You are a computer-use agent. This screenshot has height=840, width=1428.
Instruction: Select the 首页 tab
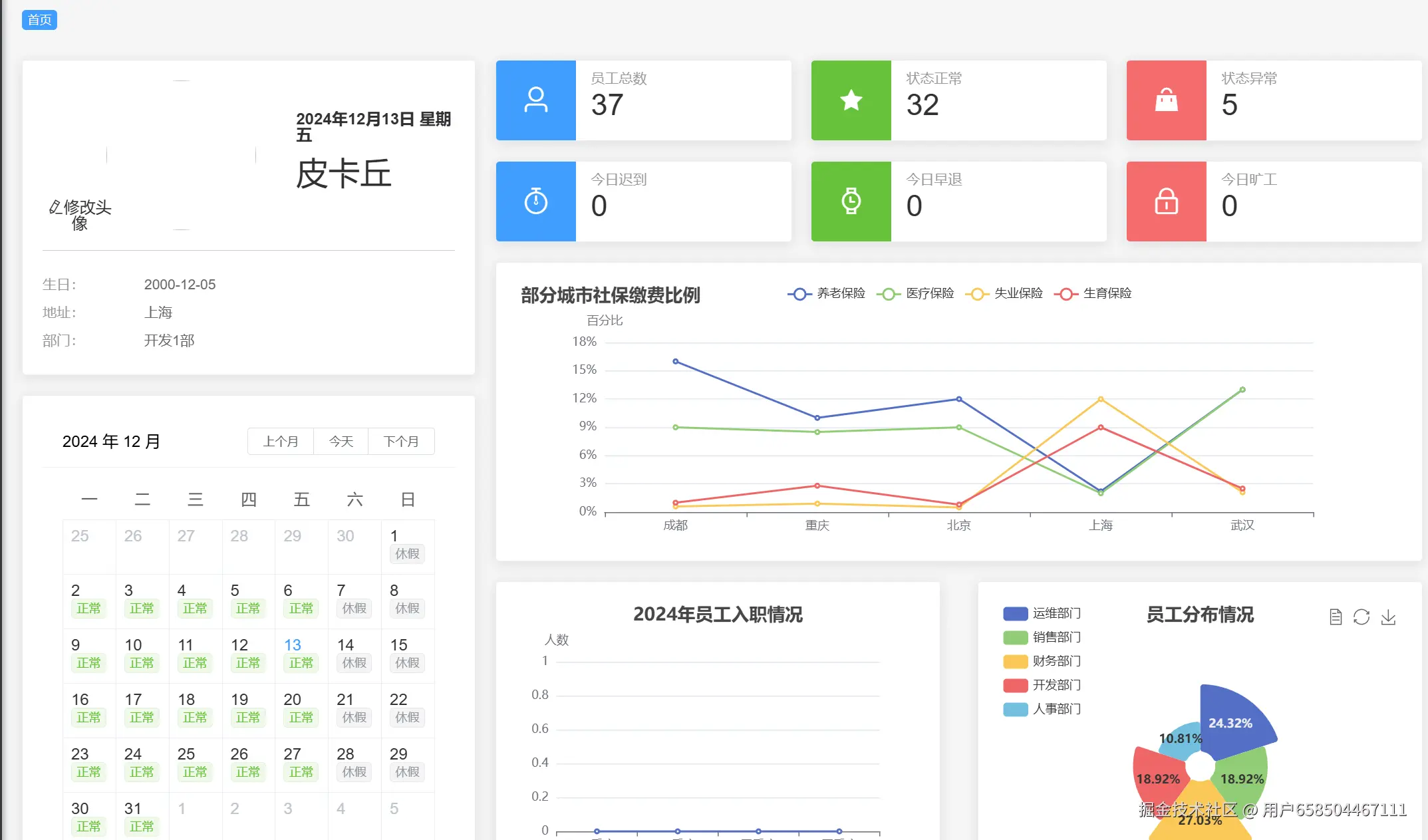(39, 20)
